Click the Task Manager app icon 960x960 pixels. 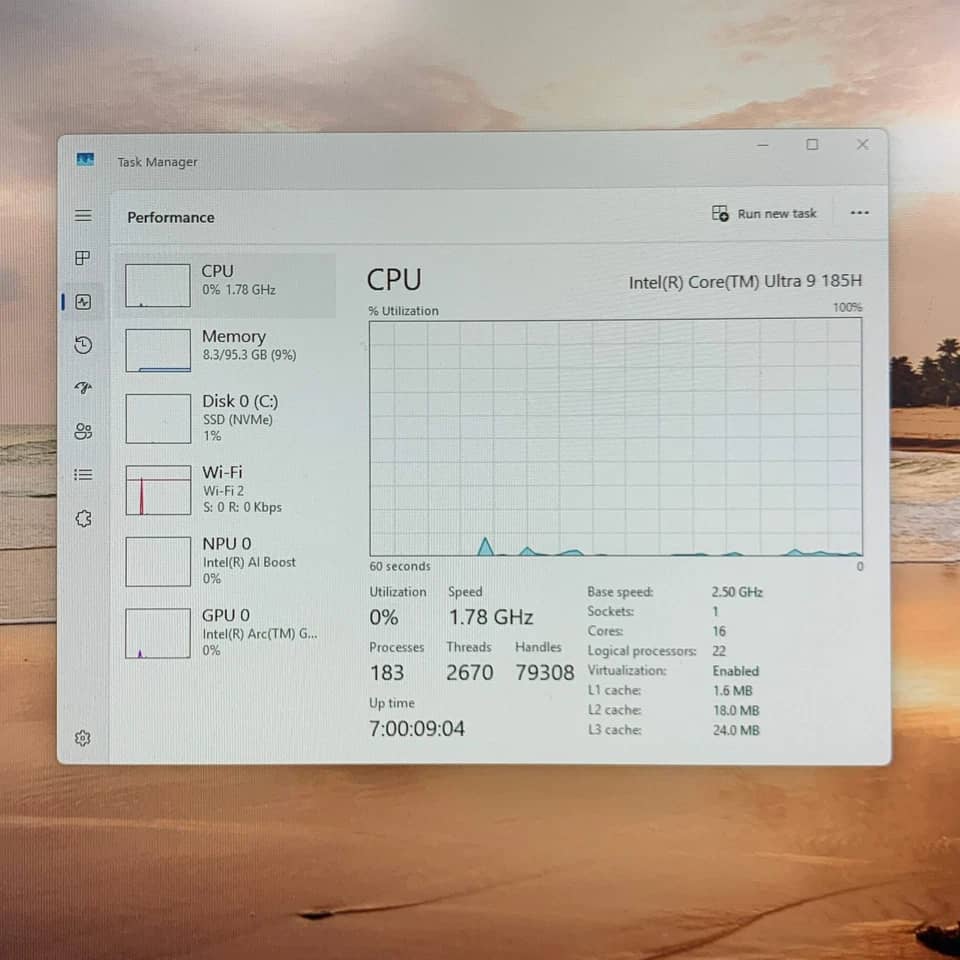pos(85,160)
